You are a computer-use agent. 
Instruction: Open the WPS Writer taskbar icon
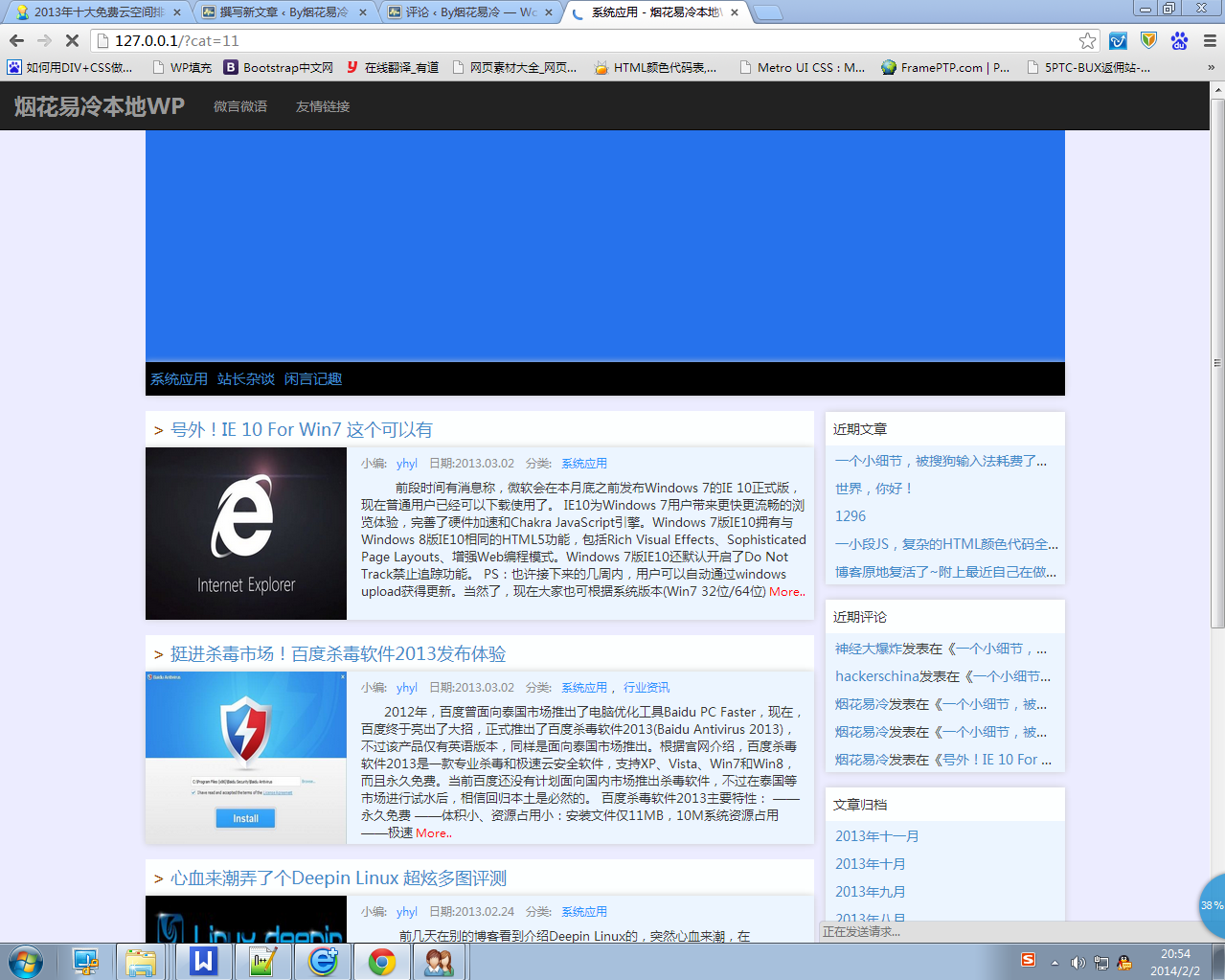[x=204, y=961]
